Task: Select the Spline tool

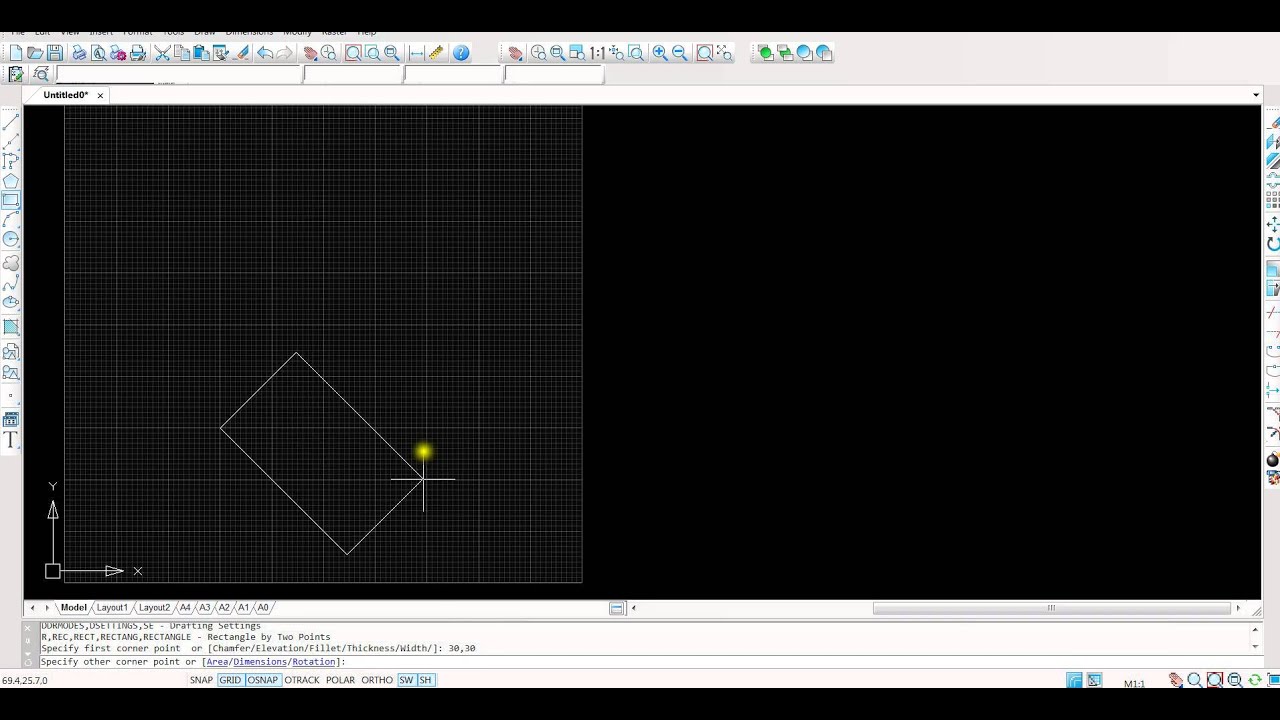Action: click(11, 284)
